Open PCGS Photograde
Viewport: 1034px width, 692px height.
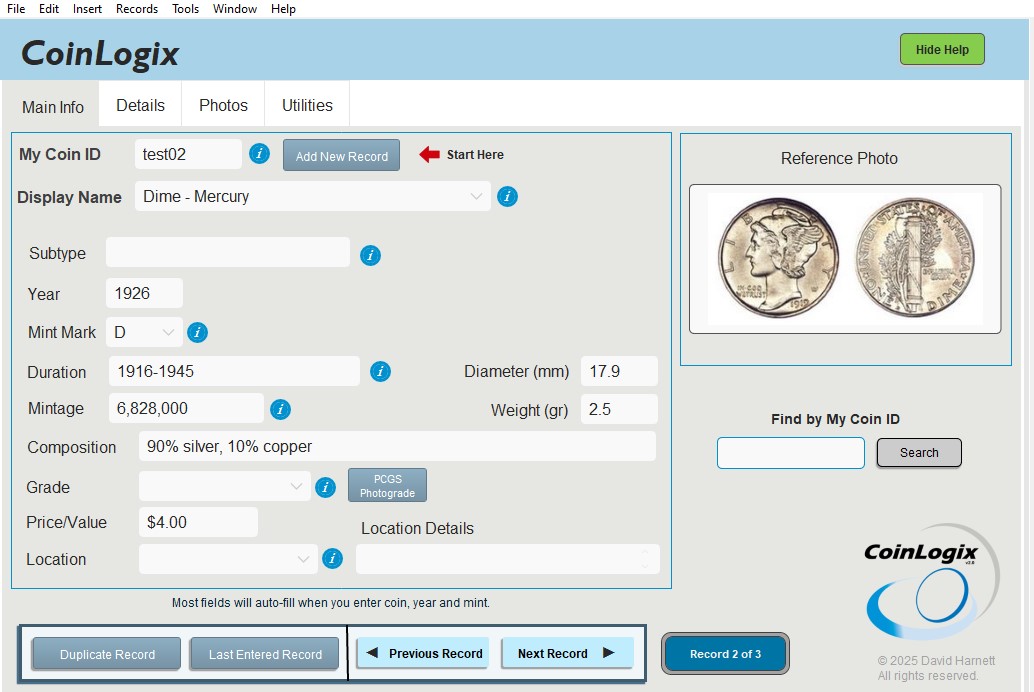[x=387, y=486]
